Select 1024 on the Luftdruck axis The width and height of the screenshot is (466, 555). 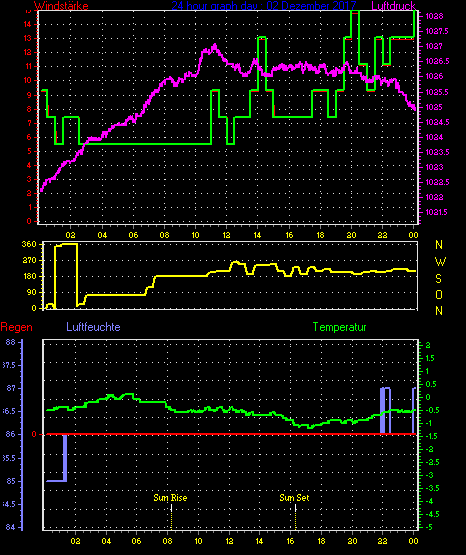click(434, 137)
